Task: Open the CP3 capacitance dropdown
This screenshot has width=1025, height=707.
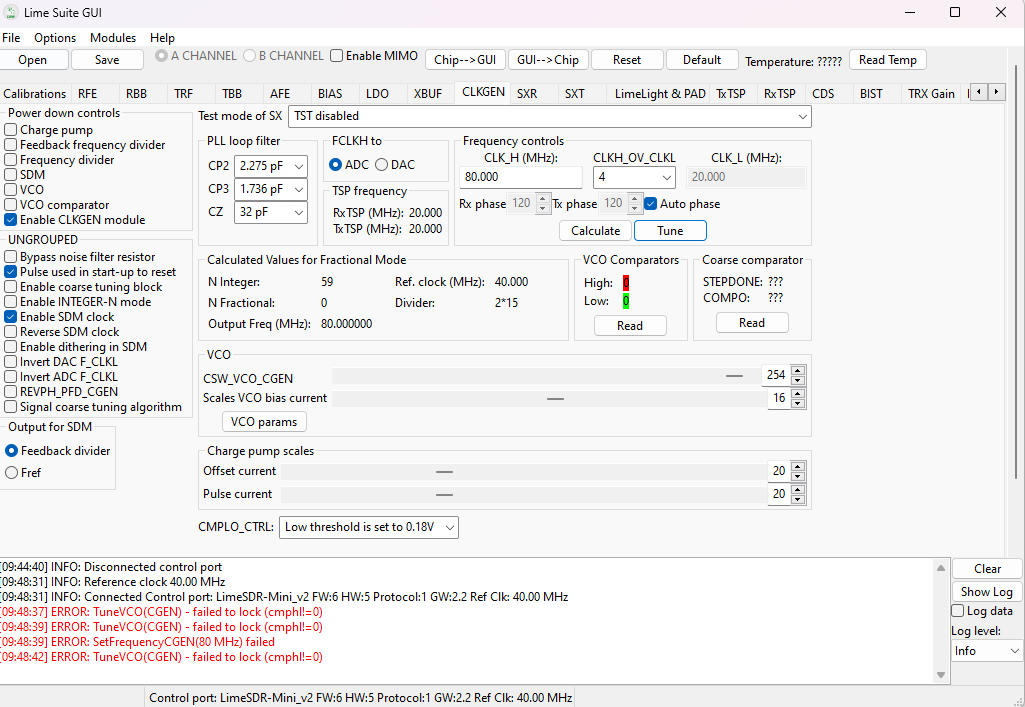Action: [271, 189]
